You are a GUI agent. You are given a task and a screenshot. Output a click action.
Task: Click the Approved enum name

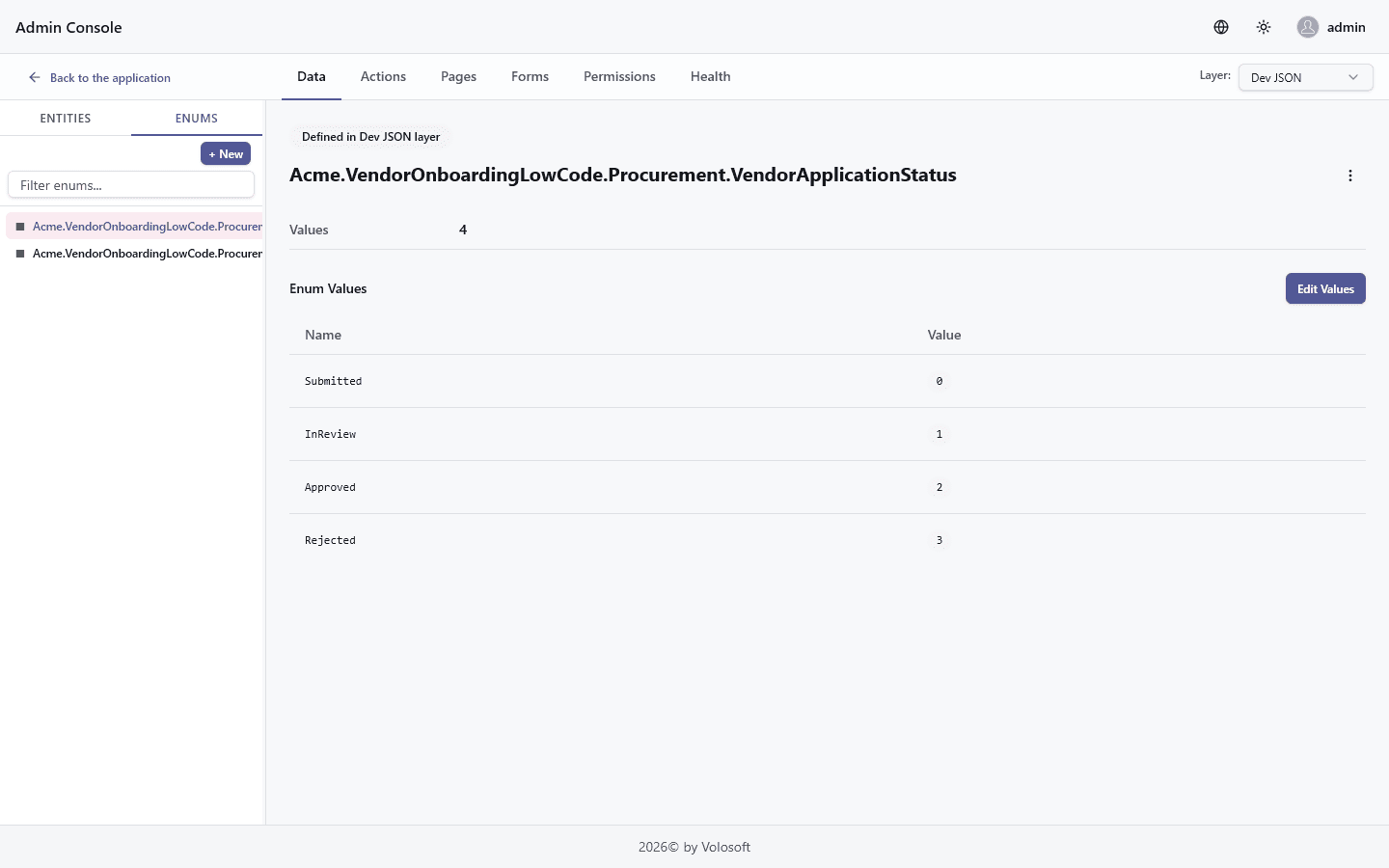(331, 487)
